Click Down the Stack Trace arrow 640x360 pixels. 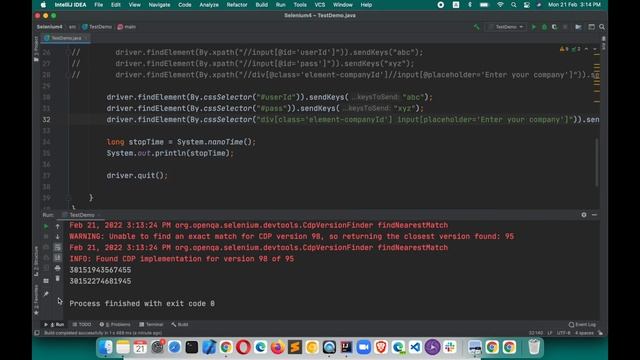pyautogui.click(x=58, y=236)
